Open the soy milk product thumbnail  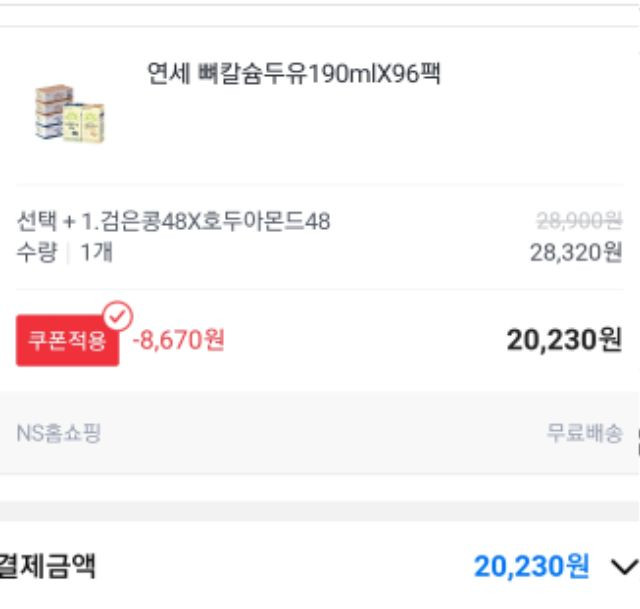70,114
